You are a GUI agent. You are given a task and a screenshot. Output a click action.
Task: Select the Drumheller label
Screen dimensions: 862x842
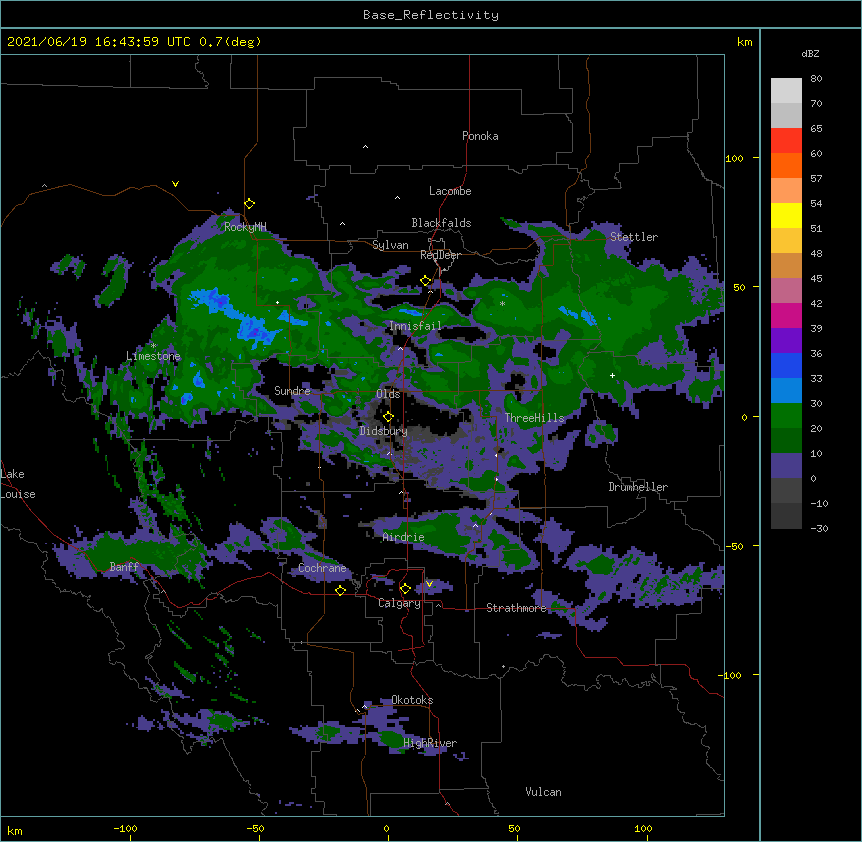pyautogui.click(x=638, y=487)
